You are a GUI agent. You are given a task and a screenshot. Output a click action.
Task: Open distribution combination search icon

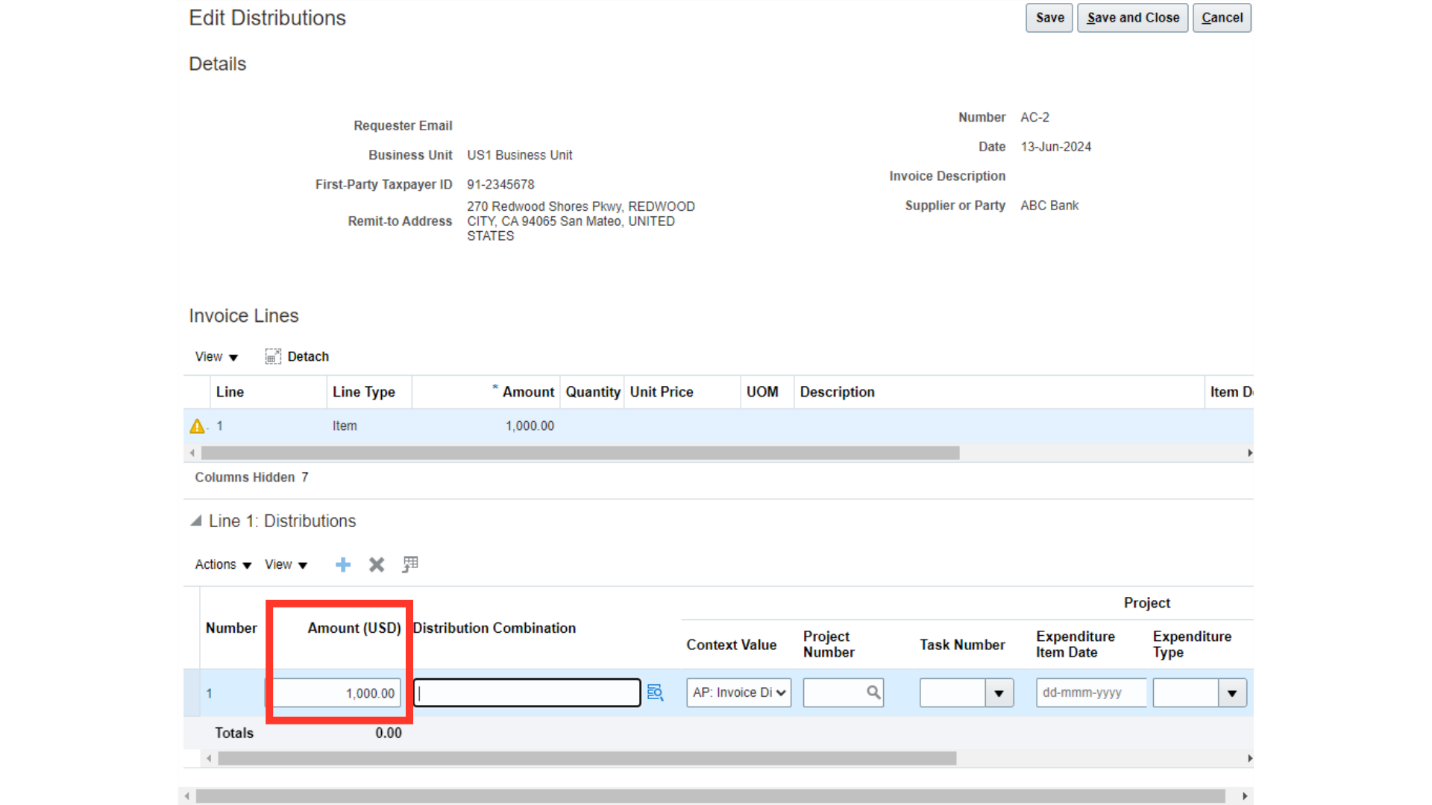[655, 692]
